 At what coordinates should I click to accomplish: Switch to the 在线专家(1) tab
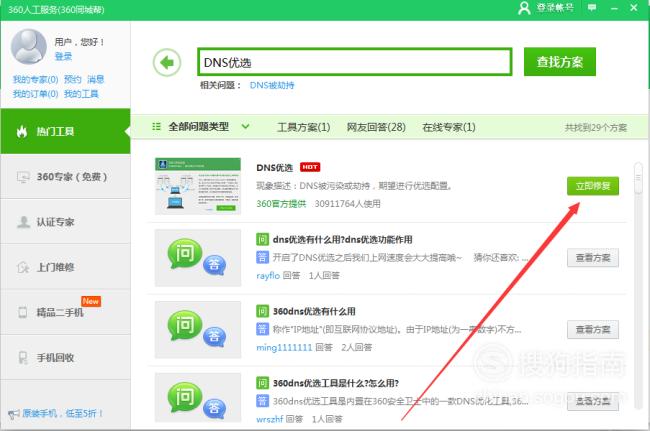click(449, 127)
